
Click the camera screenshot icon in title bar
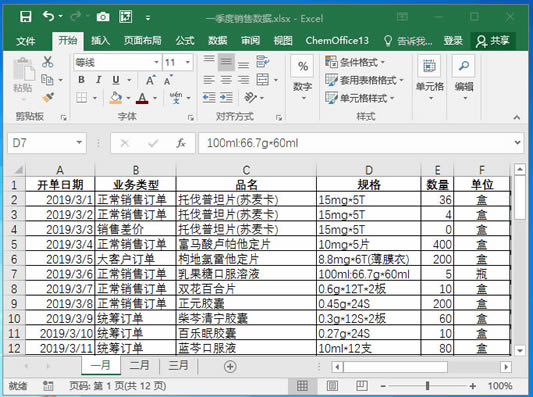click(x=103, y=17)
